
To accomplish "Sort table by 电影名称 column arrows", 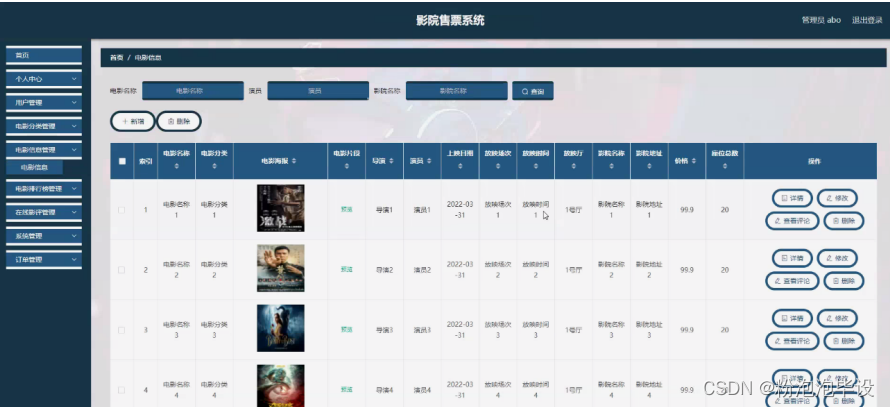I will click(x=177, y=166).
